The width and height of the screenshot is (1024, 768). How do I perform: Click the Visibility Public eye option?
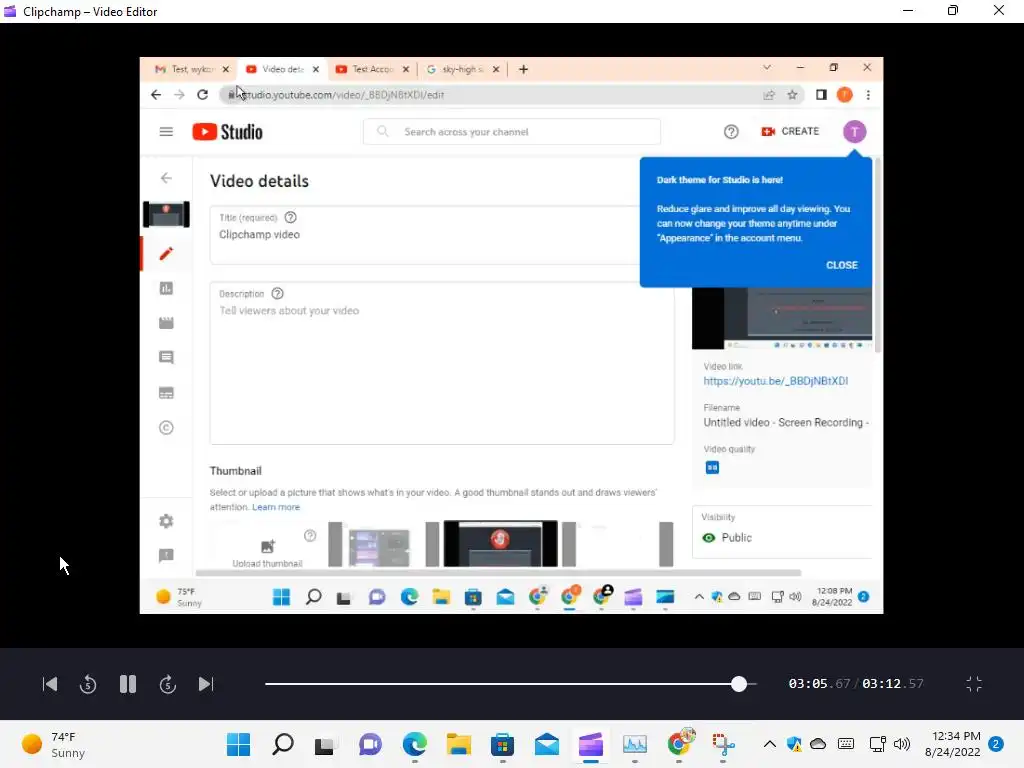point(727,537)
